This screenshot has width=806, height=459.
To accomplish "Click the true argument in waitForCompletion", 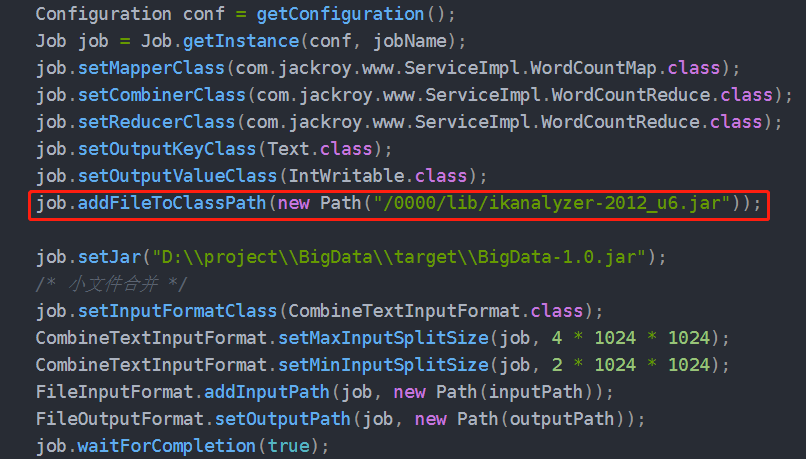I will click(288, 446).
